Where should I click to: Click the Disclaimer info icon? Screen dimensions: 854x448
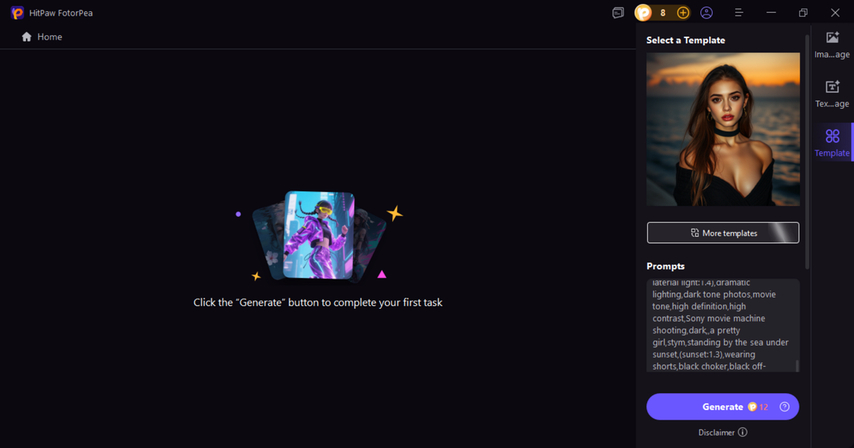point(742,432)
